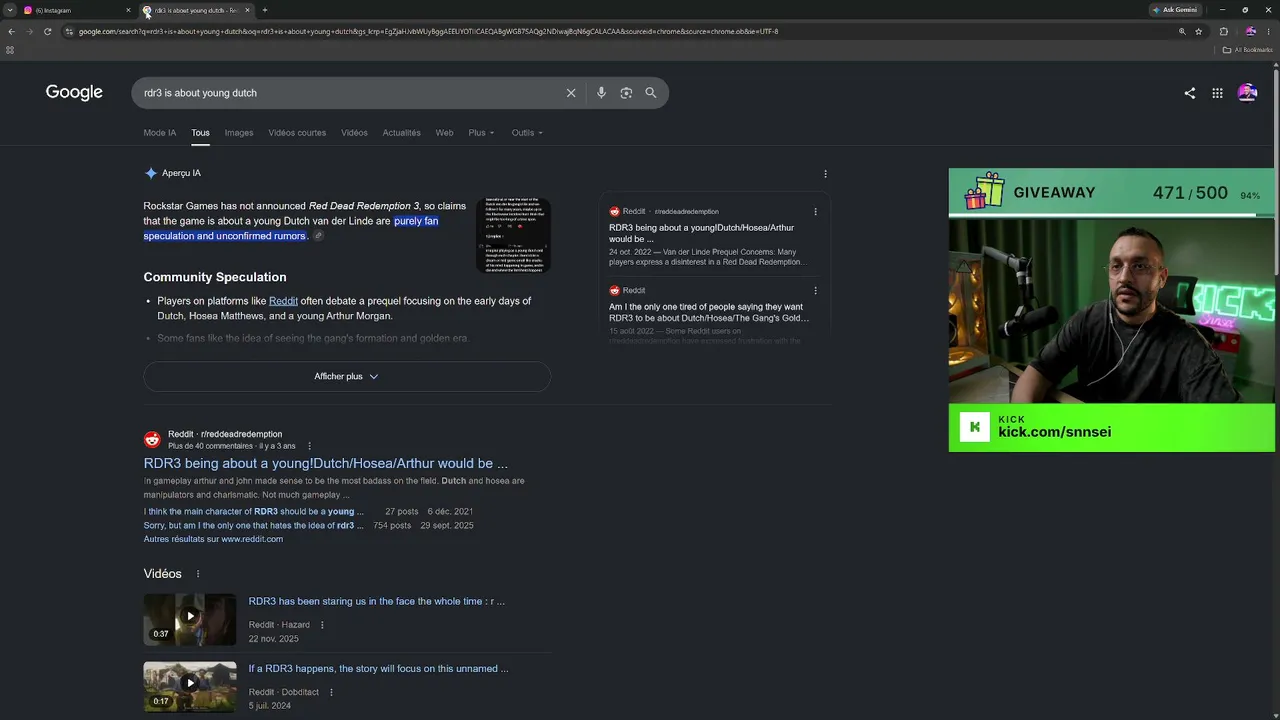Search by image with the Lens icon

pos(626,93)
